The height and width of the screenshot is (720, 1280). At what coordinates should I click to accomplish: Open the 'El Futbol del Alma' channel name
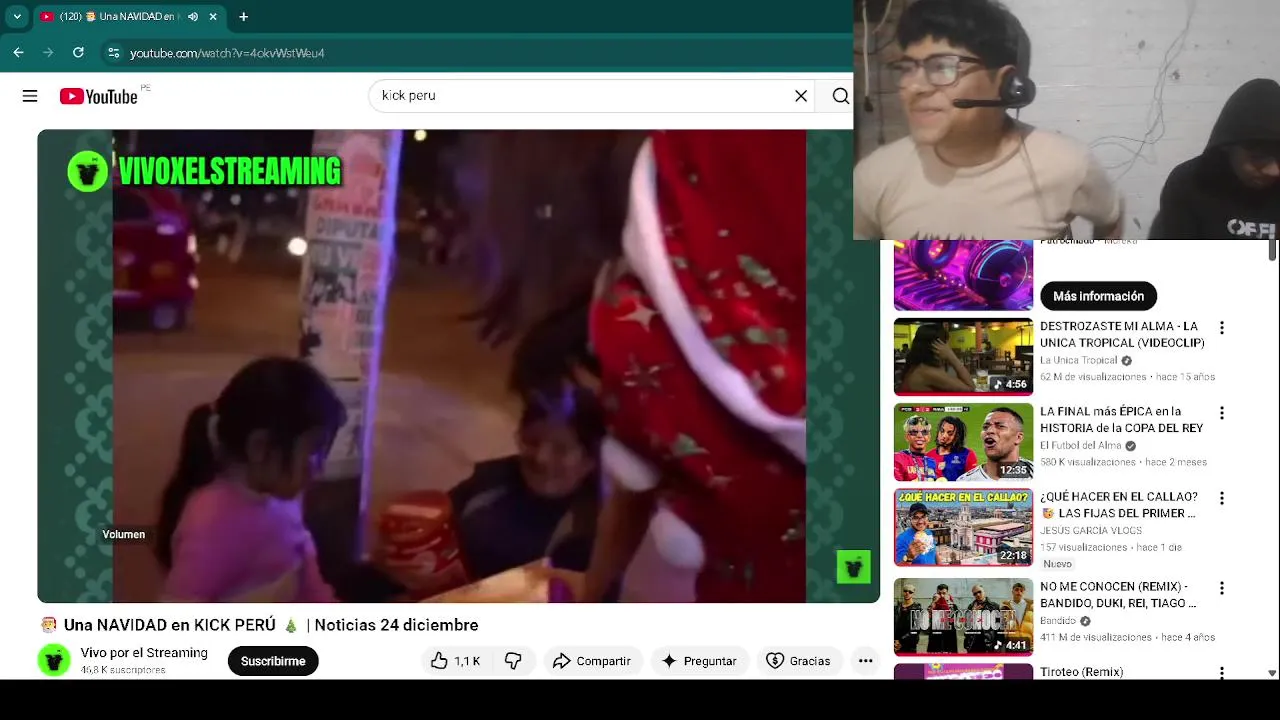click(1080, 446)
